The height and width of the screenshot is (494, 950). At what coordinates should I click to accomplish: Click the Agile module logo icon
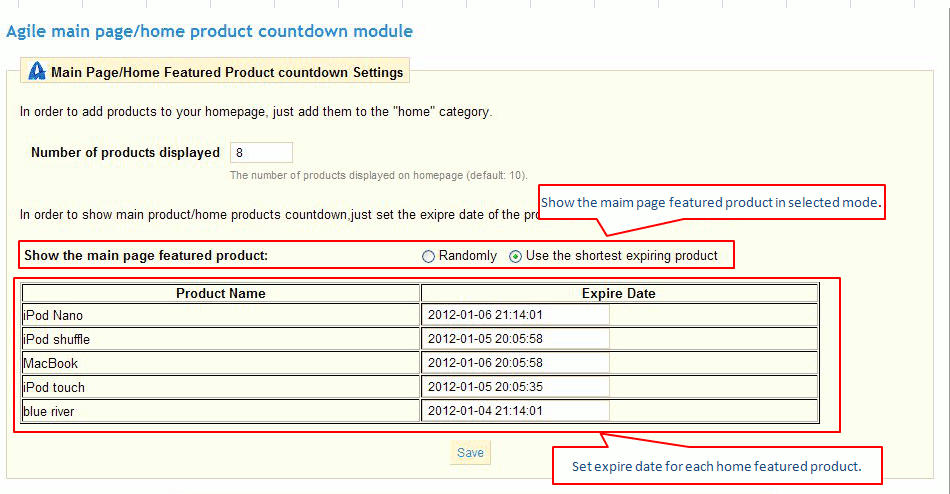tap(37, 71)
